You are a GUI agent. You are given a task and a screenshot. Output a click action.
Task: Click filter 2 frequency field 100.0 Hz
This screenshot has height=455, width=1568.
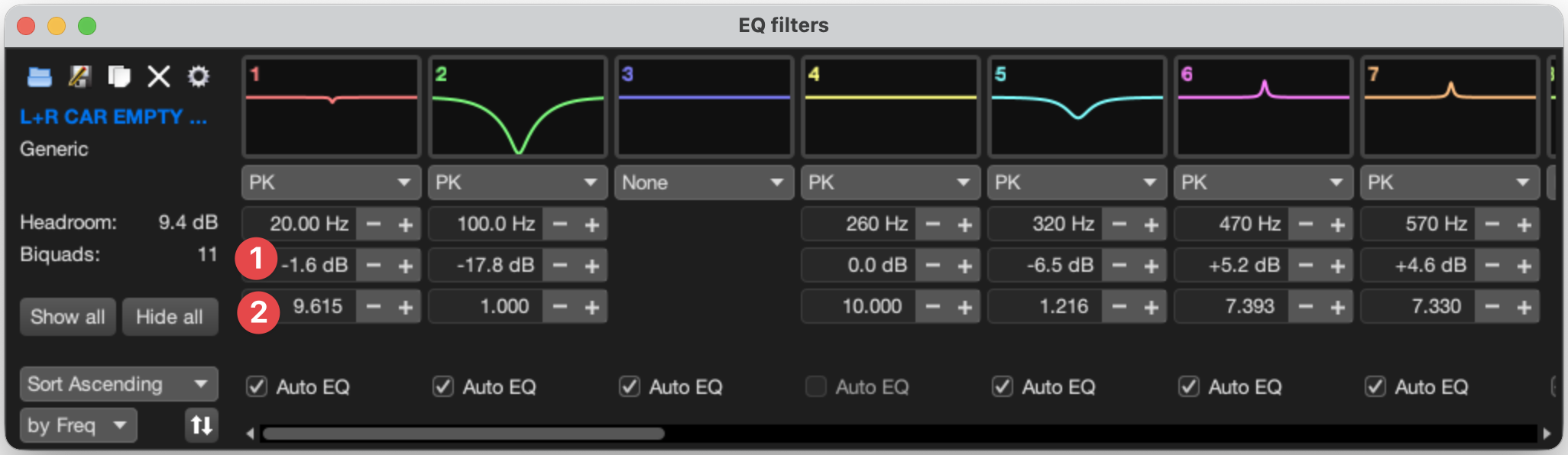[x=486, y=224]
